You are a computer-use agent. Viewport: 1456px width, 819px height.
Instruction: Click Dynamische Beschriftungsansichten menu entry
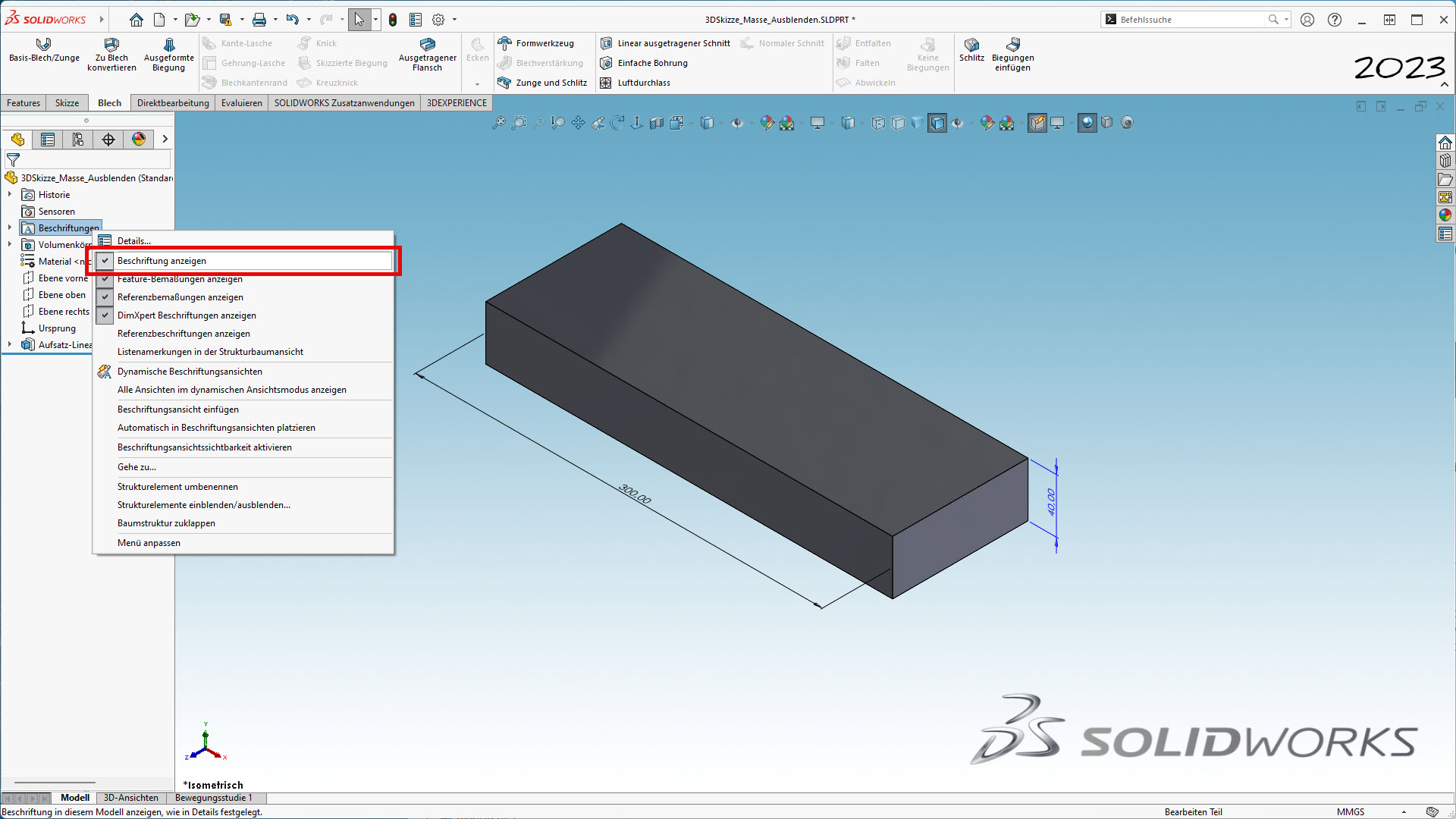pos(243,372)
